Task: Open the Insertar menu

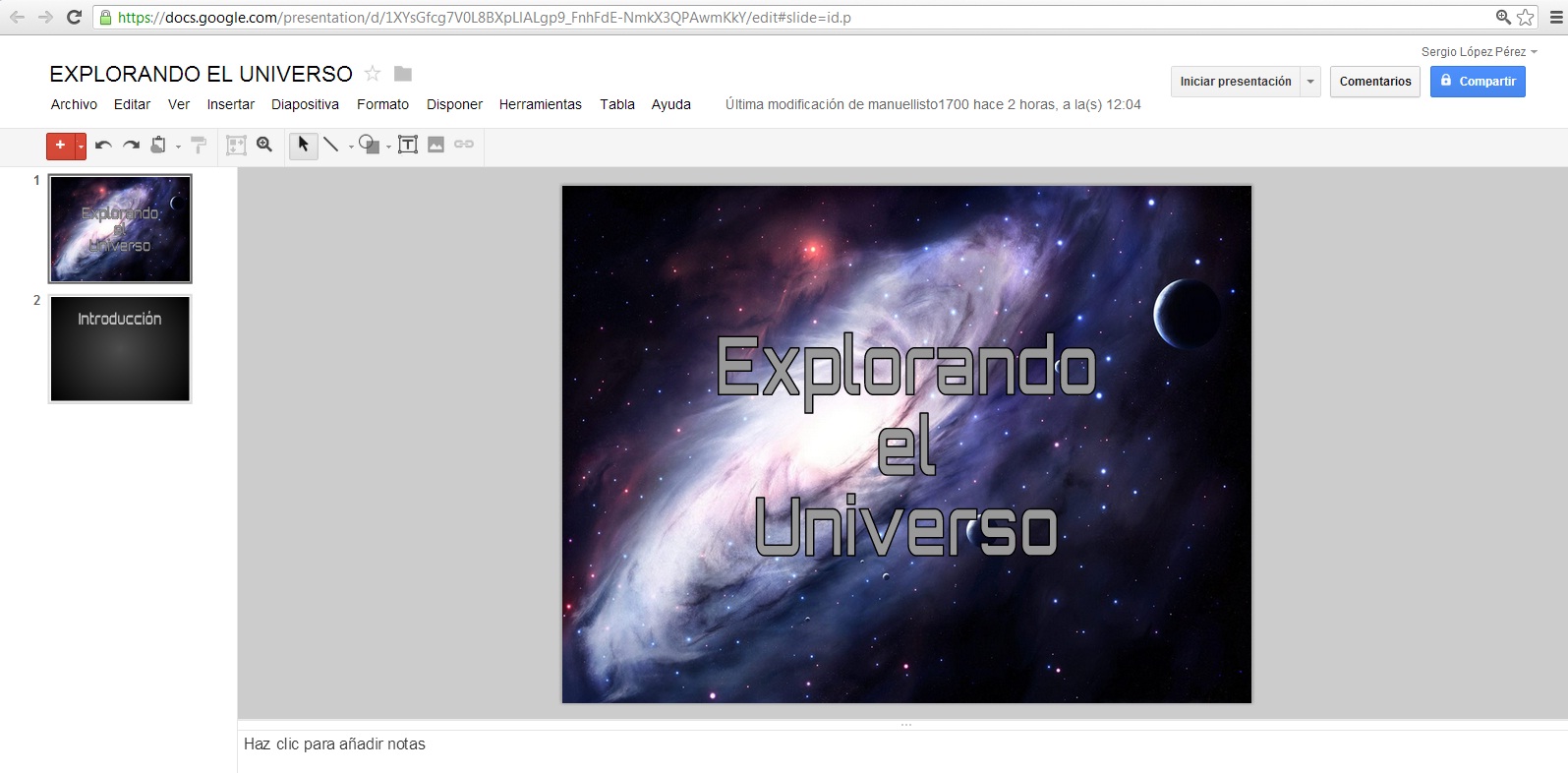Action: (x=230, y=104)
